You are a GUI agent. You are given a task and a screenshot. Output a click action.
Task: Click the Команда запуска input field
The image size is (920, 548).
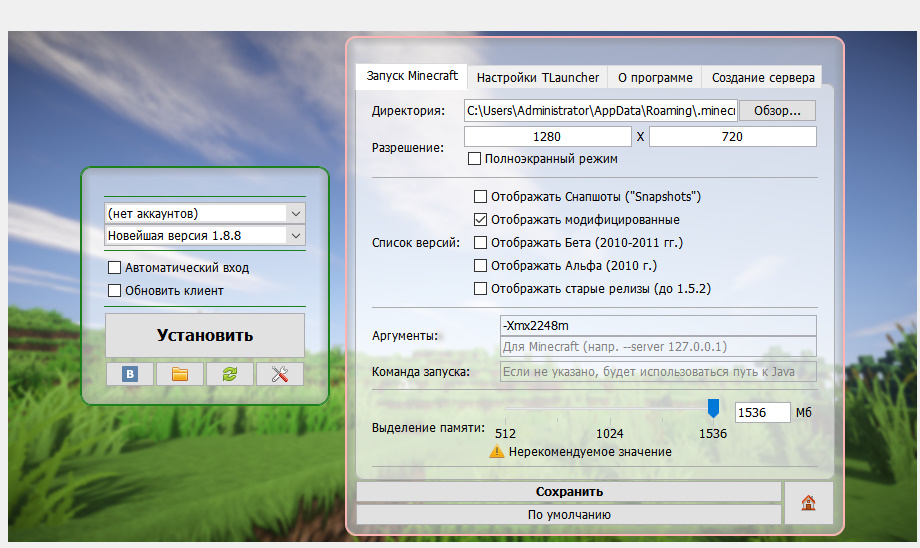pyautogui.click(x=658, y=371)
